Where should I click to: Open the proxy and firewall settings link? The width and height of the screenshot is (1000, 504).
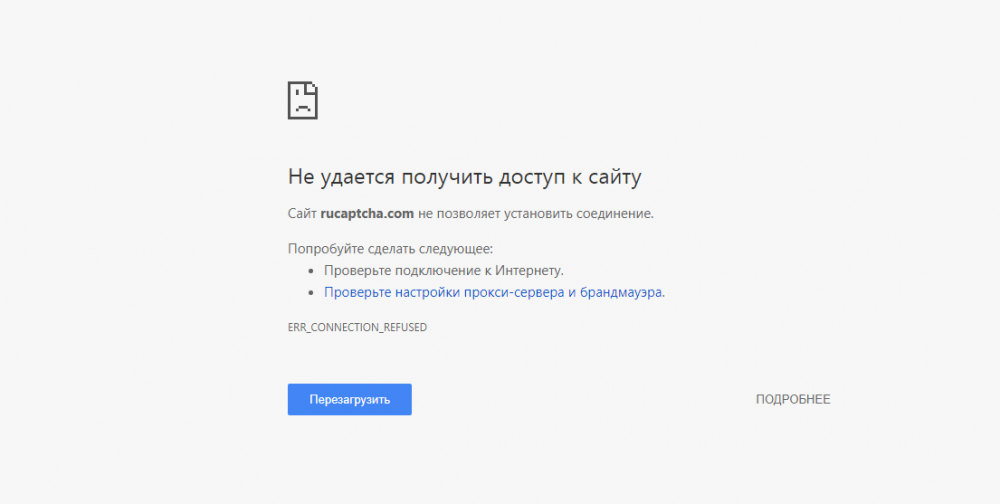pos(493,292)
